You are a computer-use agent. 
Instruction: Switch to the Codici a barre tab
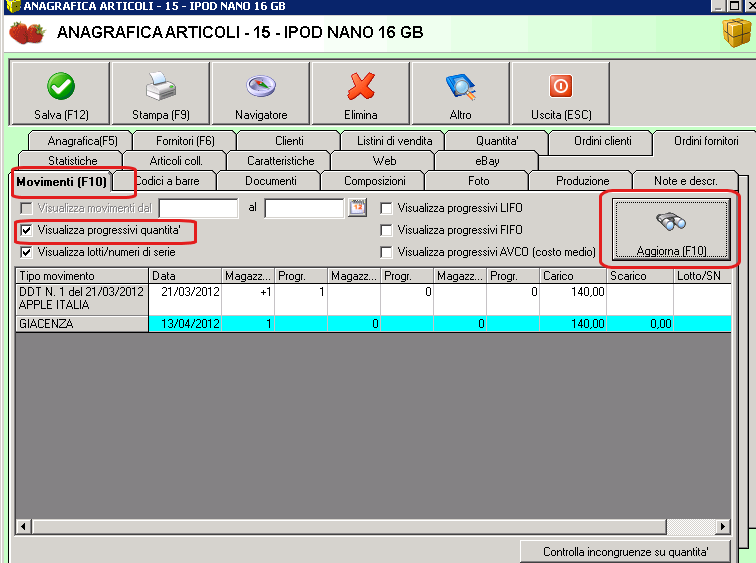pos(166,181)
